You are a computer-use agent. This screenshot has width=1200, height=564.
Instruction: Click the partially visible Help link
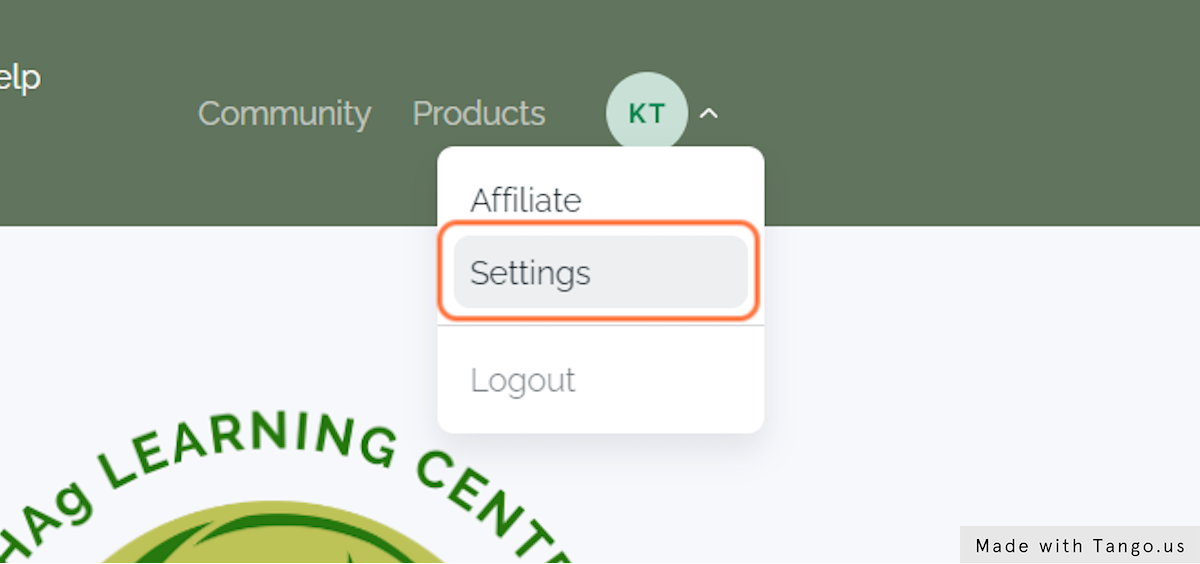18,76
